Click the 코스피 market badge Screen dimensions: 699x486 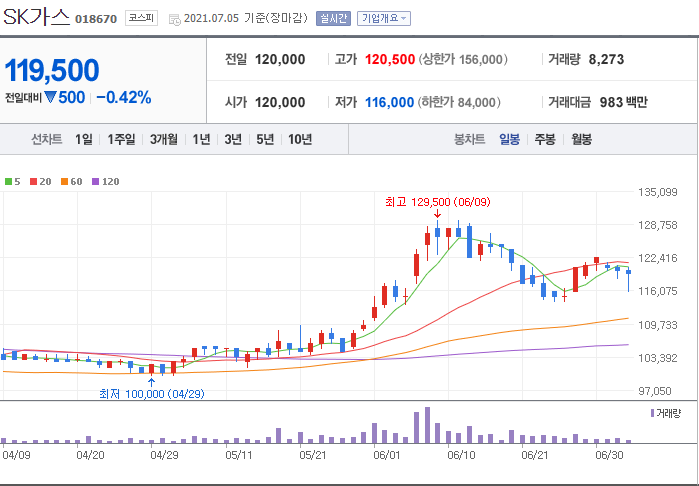[141, 18]
